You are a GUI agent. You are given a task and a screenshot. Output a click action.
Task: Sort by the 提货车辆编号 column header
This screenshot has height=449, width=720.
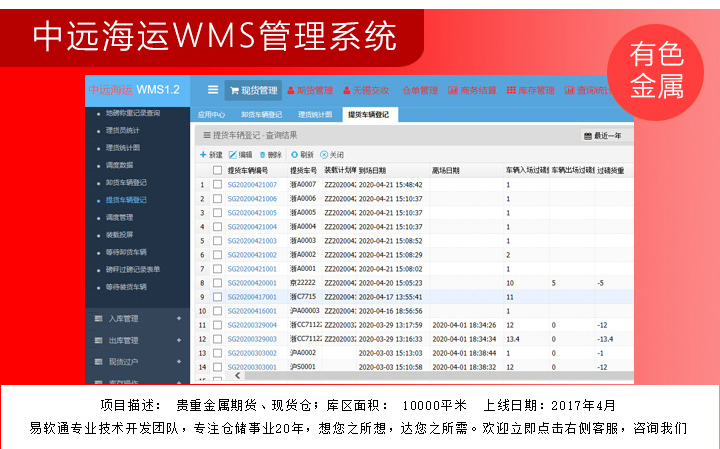(x=248, y=170)
